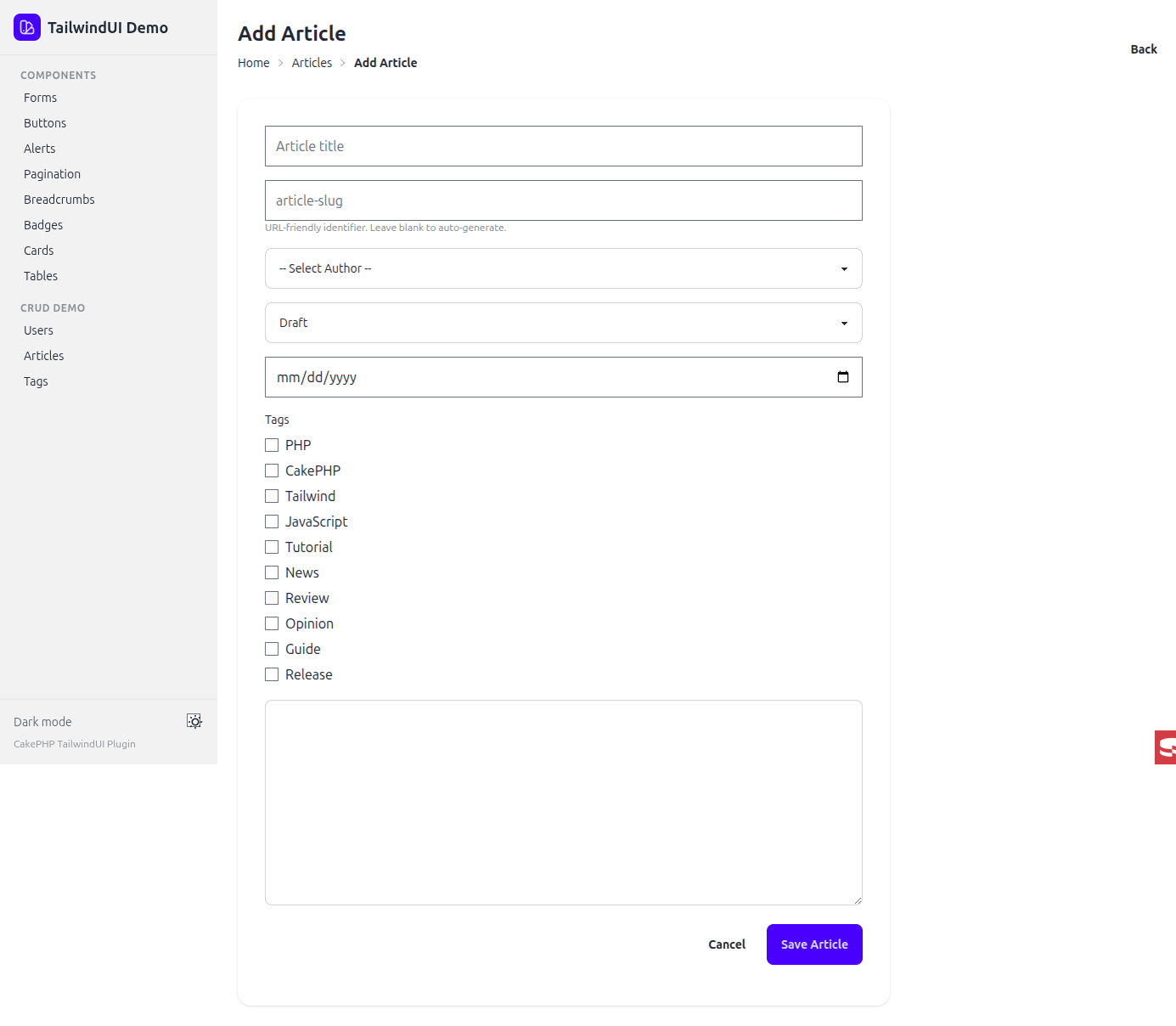The width and height of the screenshot is (1176, 1026).
Task: Open Forms in the sidebar
Action: pyautogui.click(x=41, y=98)
